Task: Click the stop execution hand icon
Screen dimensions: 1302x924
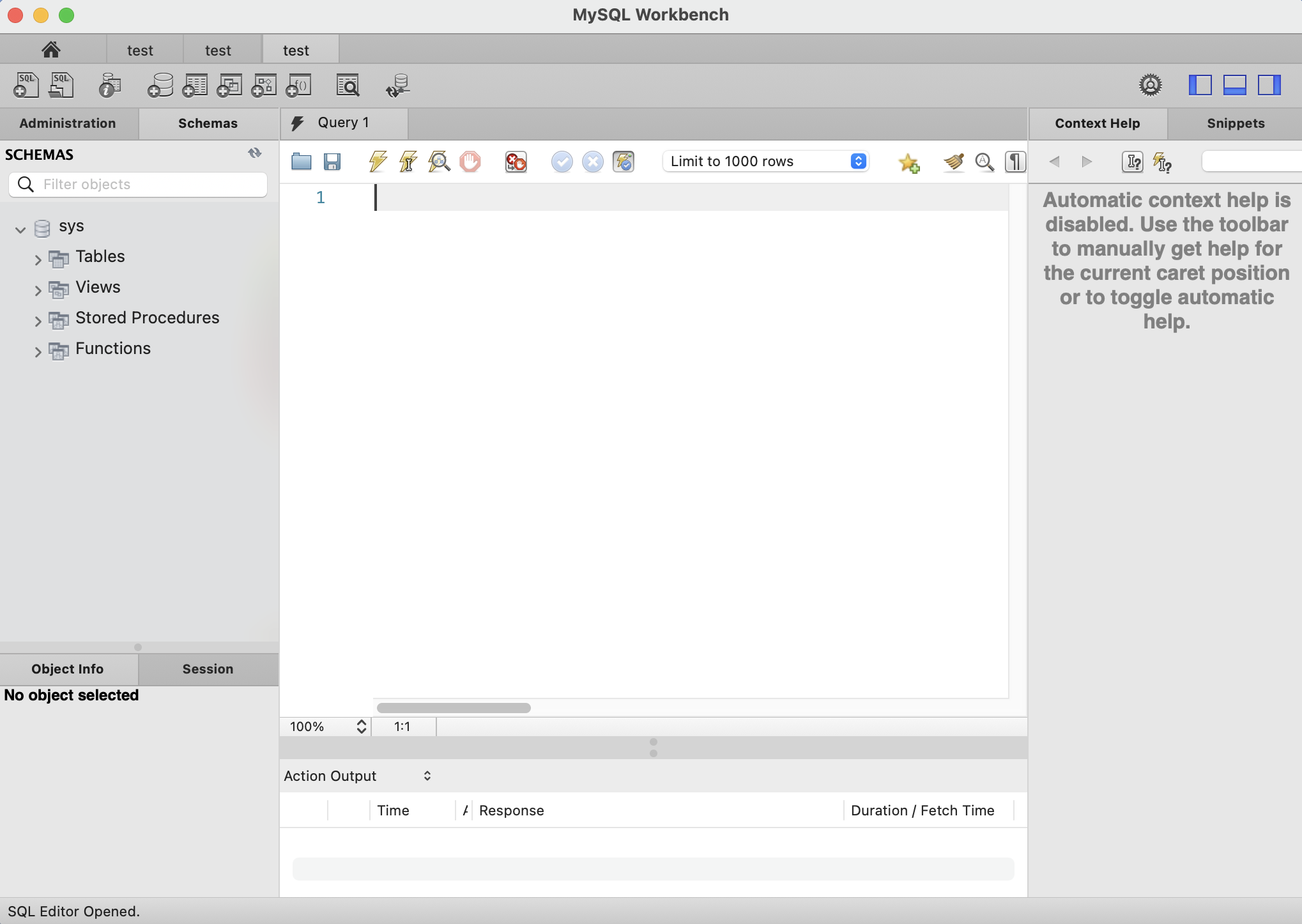Action: point(470,162)
